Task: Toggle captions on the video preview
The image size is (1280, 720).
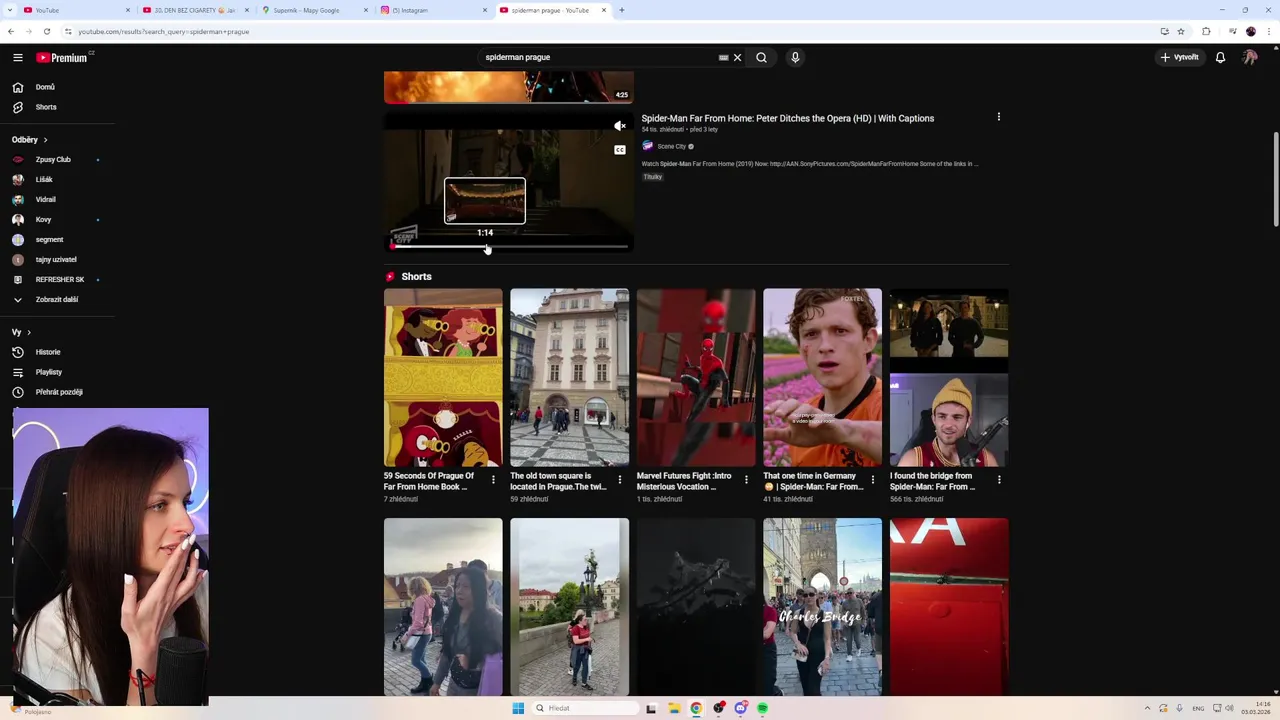Action: click(620, 150)
